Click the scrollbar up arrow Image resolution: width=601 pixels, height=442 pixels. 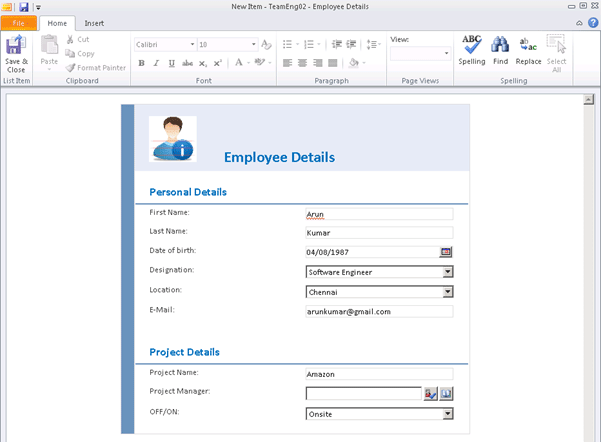point(588,100)
